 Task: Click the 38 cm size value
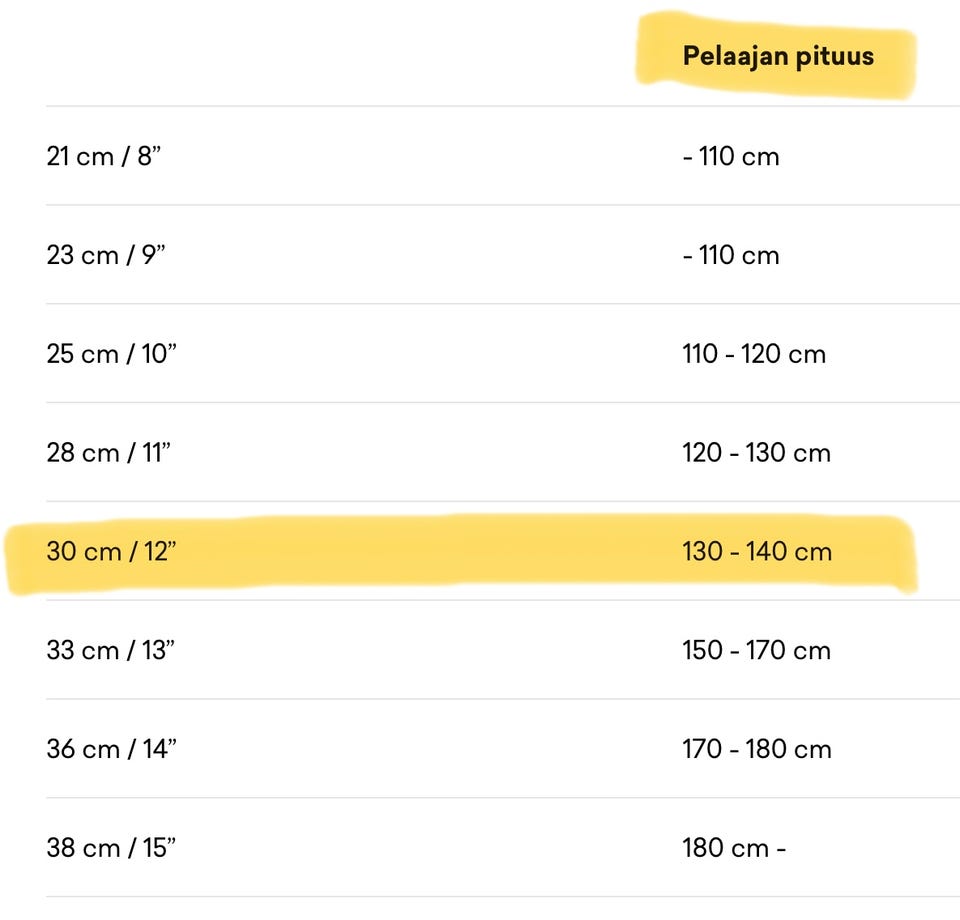[83, 848]
